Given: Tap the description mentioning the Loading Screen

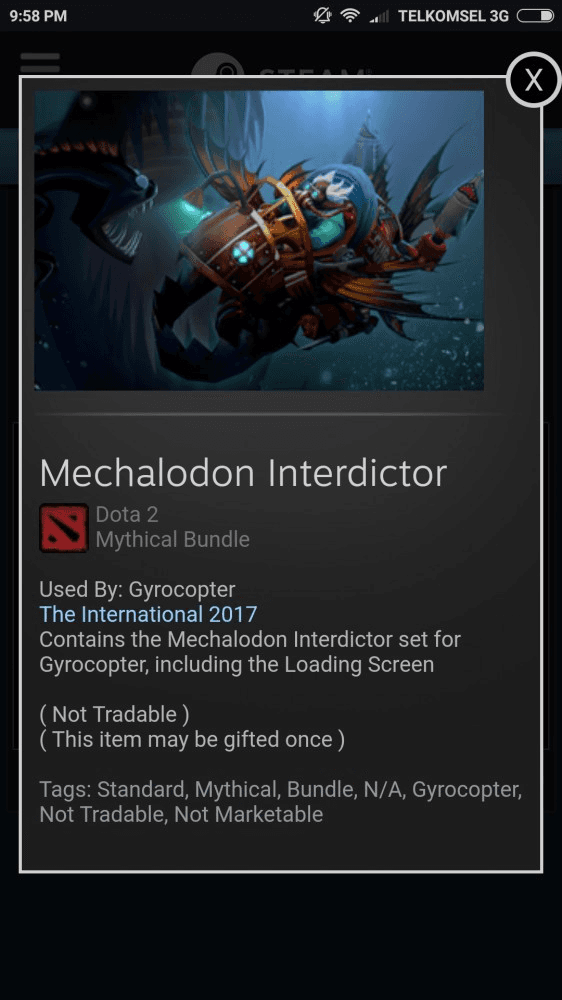Looking at the screenshot, I should (250, 652).
